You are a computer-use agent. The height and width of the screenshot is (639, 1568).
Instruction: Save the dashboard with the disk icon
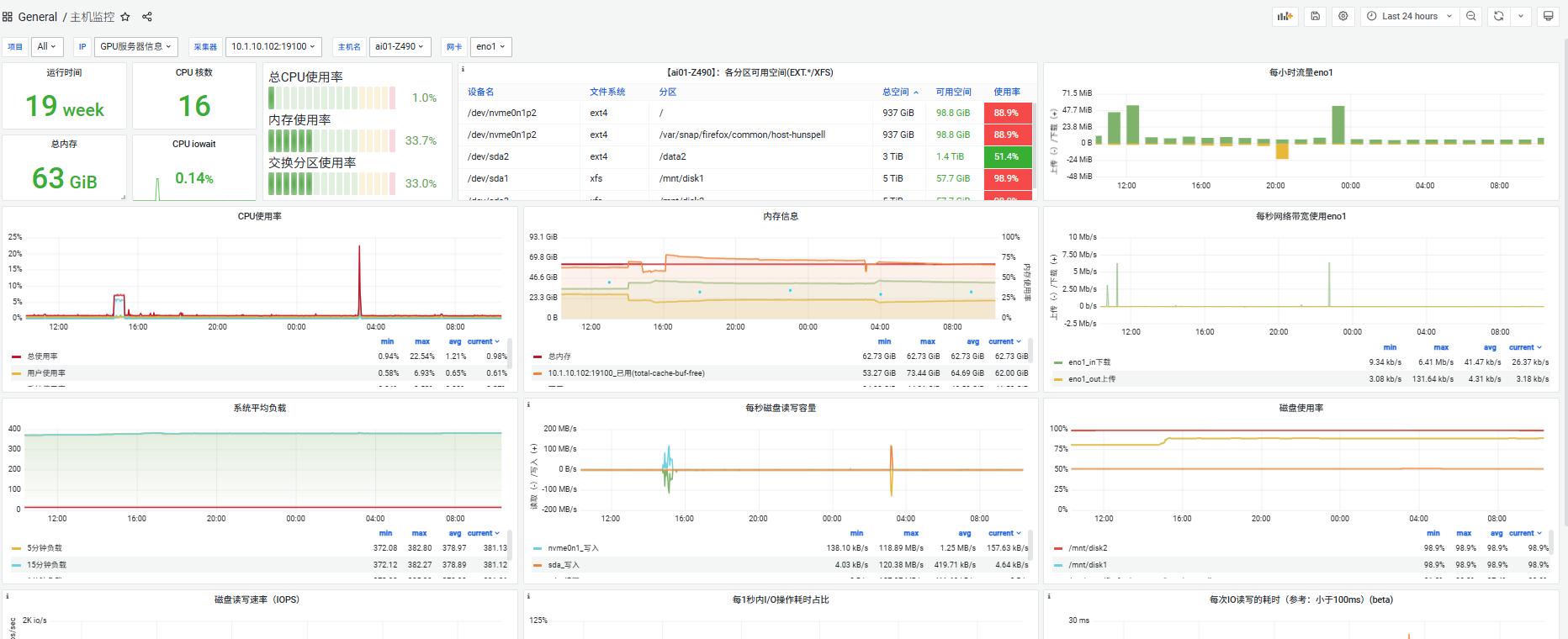point(1316,16)
